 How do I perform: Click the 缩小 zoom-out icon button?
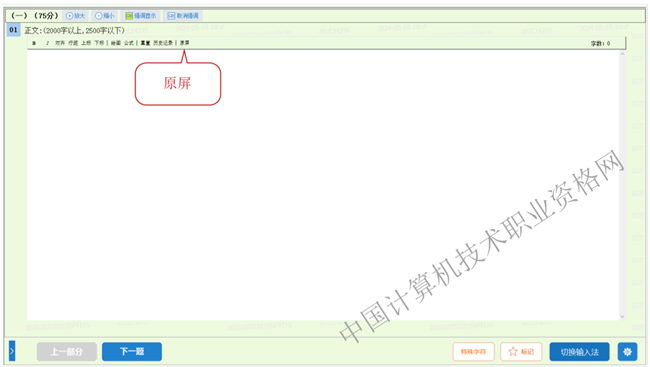(x=104, y=16)
